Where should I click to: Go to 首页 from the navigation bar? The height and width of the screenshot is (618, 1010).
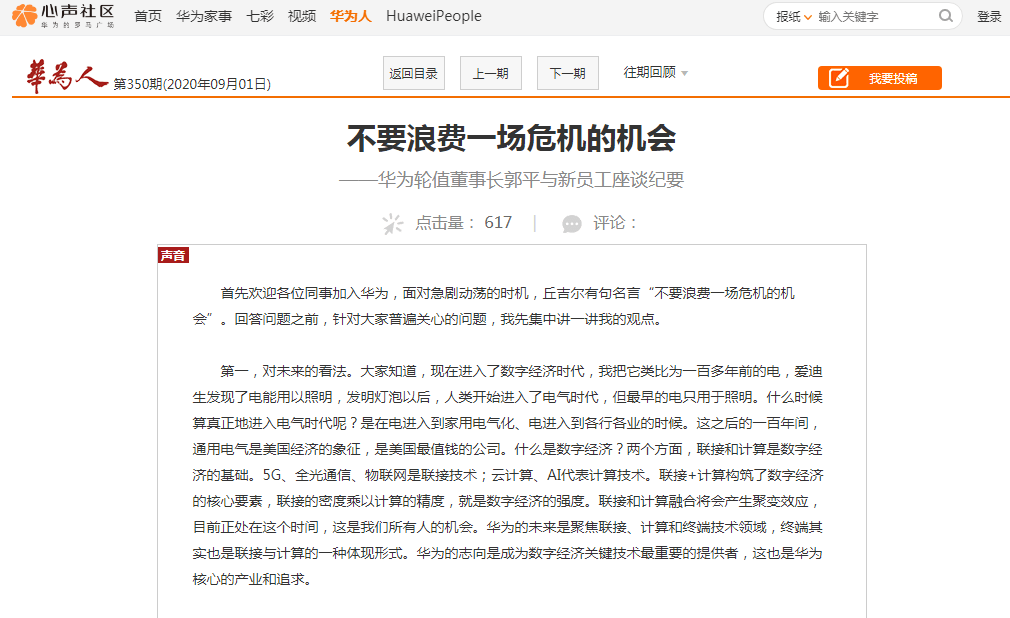point(147,16)
